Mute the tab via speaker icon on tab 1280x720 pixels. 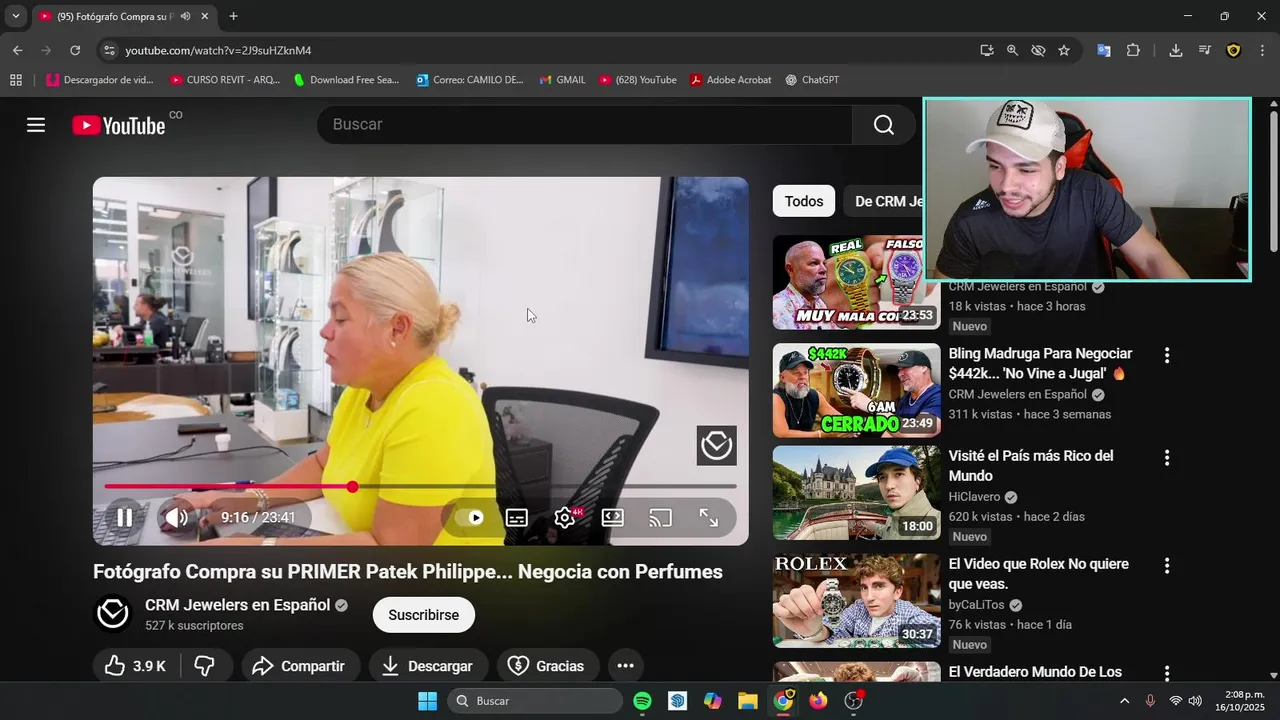(186, 16)
